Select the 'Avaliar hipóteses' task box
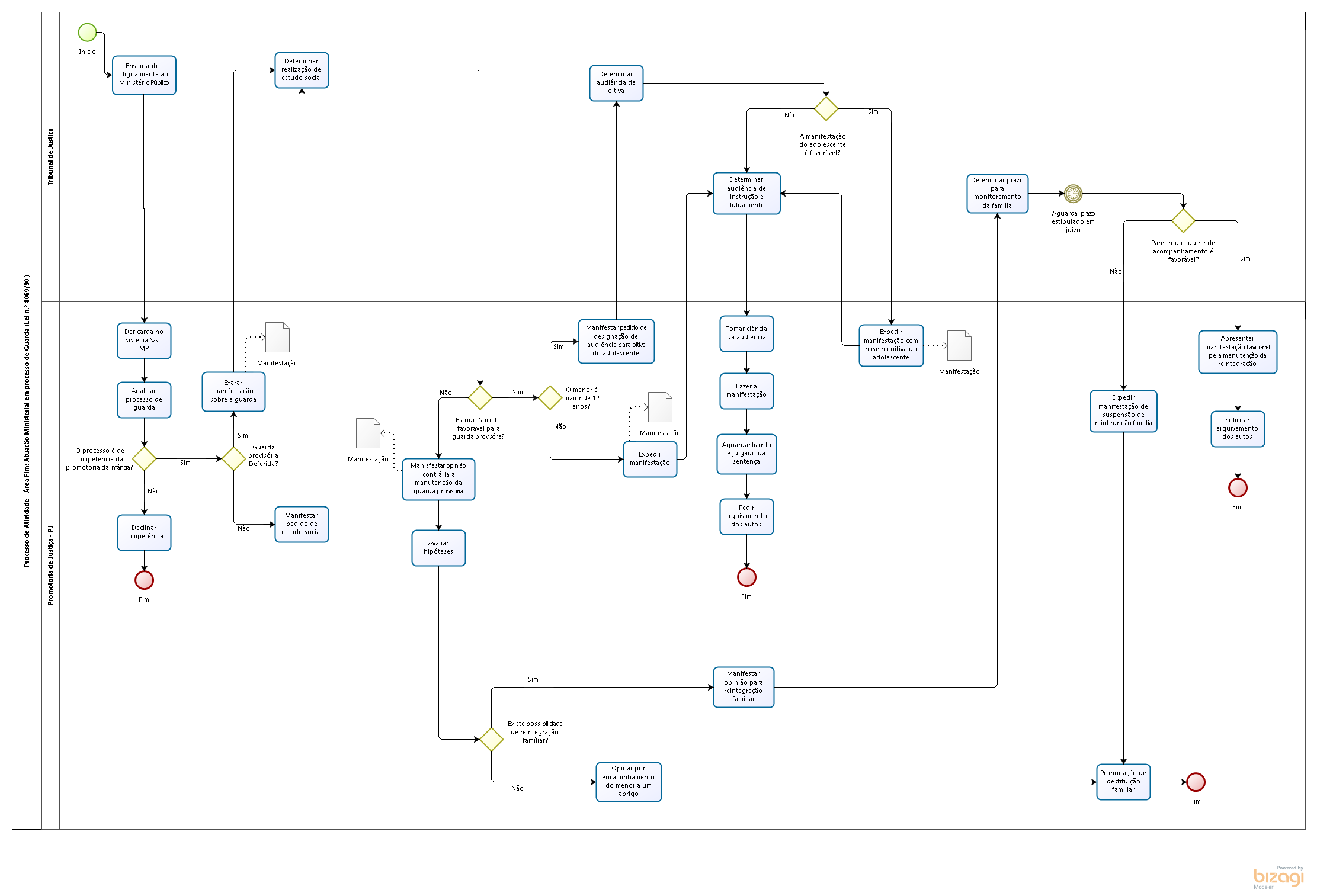Image resolution: width=1317 pixels, height=896 pixels. (x=438, y=548)
